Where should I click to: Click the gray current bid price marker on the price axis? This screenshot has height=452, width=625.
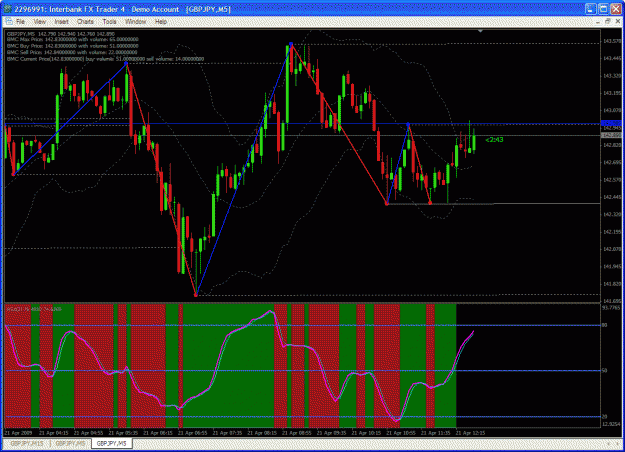click(x=611, y=136)
